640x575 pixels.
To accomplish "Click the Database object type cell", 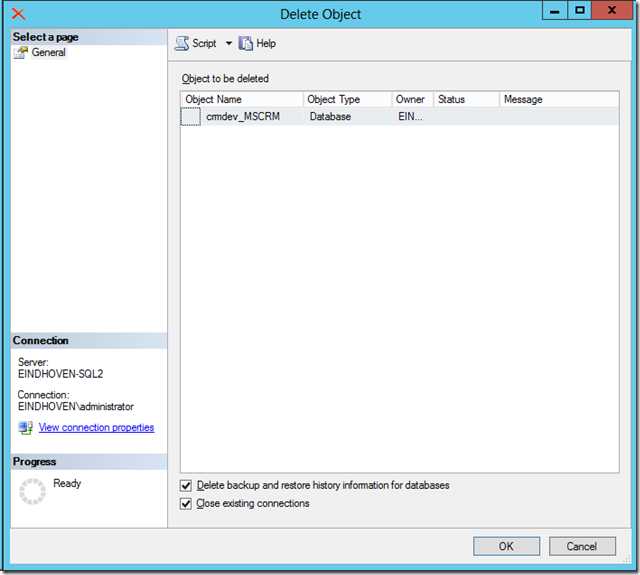I will point(330,117).
